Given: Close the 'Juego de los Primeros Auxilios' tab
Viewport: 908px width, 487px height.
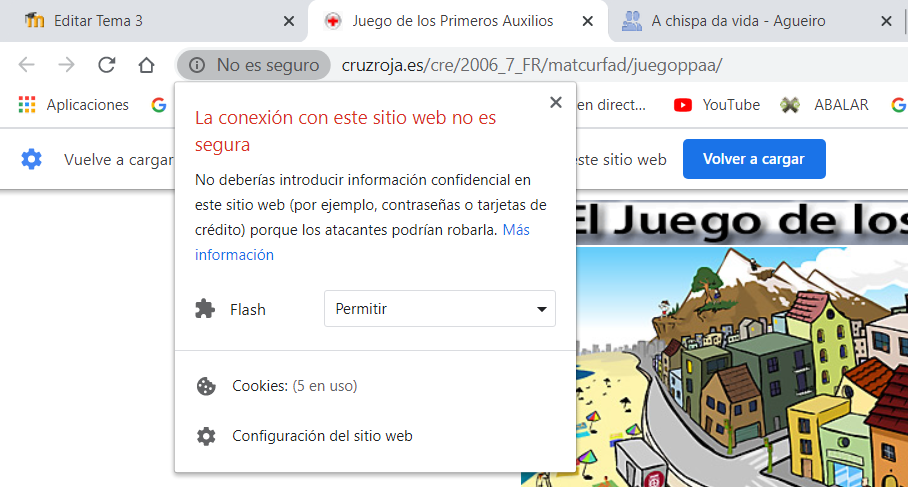Looking at the screenshot, I should tap(588, 21).
